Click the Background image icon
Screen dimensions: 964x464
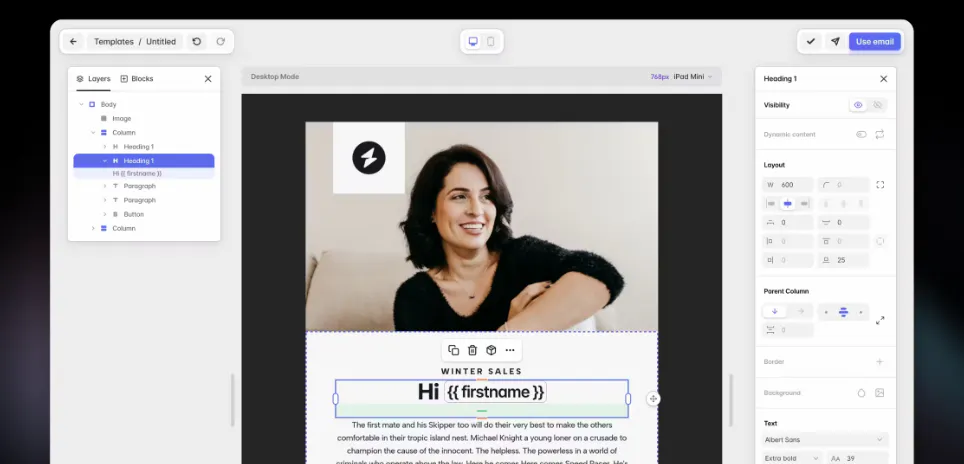[880, 393]
